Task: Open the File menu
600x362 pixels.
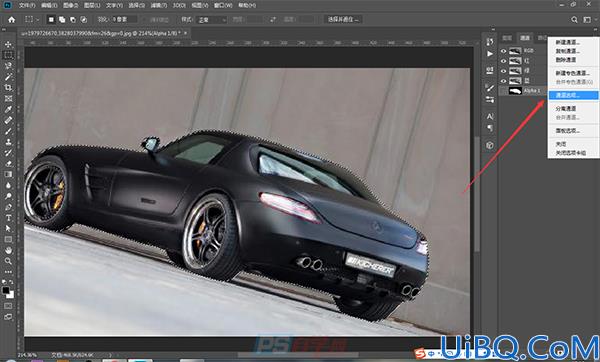Action: (27, 5)
